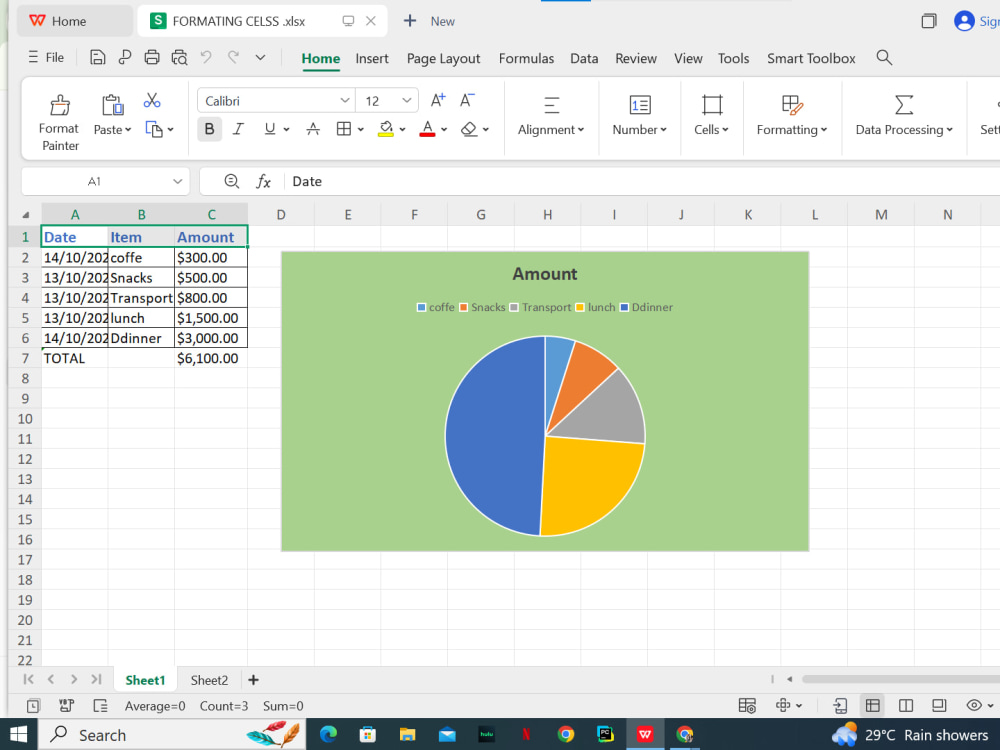Apply strikethrough formatting icon
This screenshot has width=1000, height=750.
coord(312,129)
